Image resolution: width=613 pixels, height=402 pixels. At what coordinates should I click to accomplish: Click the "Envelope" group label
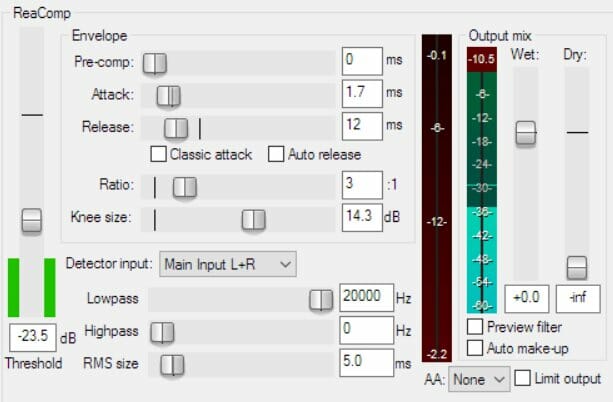[99, 36]
